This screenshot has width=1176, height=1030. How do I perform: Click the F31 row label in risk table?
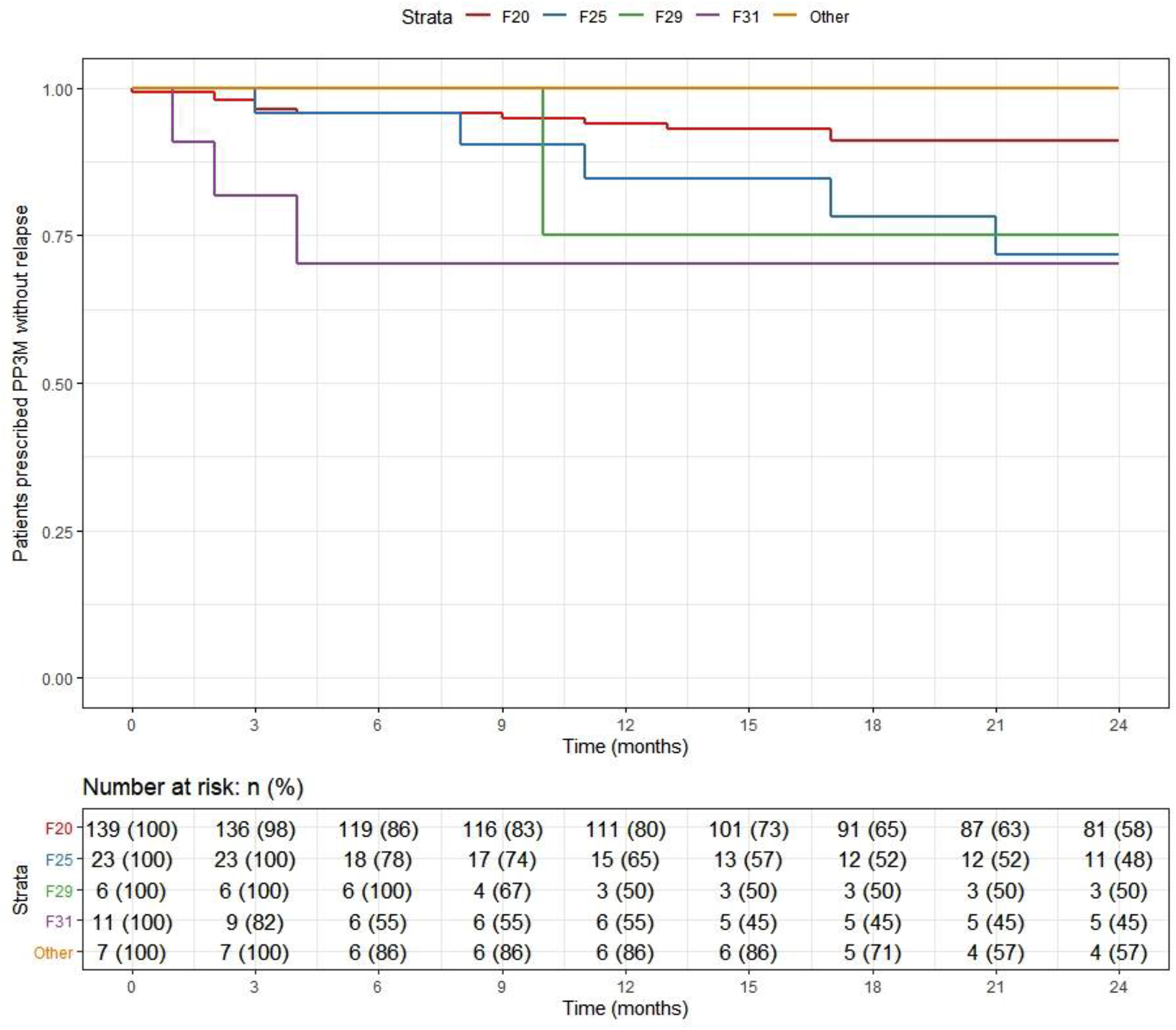coord(59,922)
